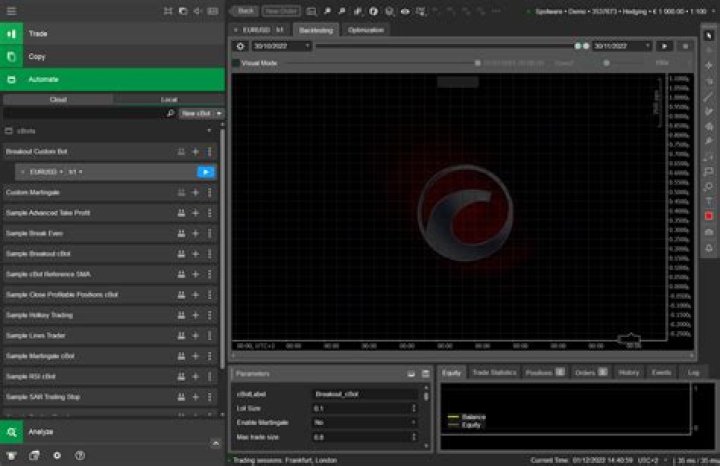Expand the New cBot dropdown arrow
Viewport: 720px width, 466px height.
(x=219, y=113)
